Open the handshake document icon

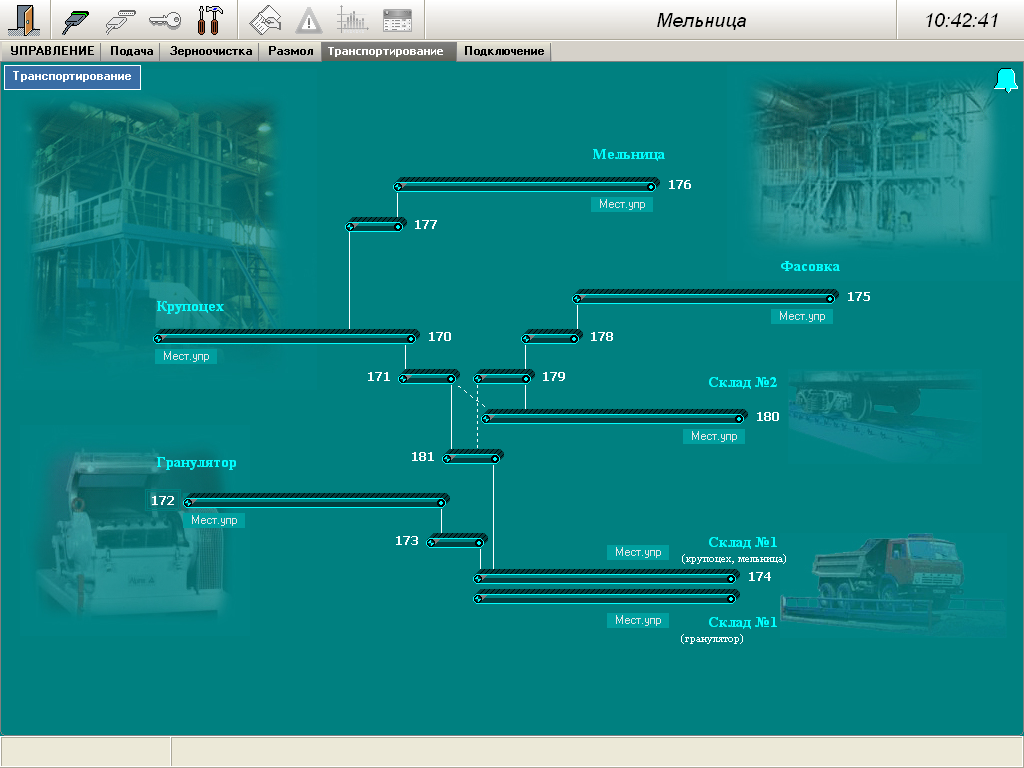coord(265,20)
